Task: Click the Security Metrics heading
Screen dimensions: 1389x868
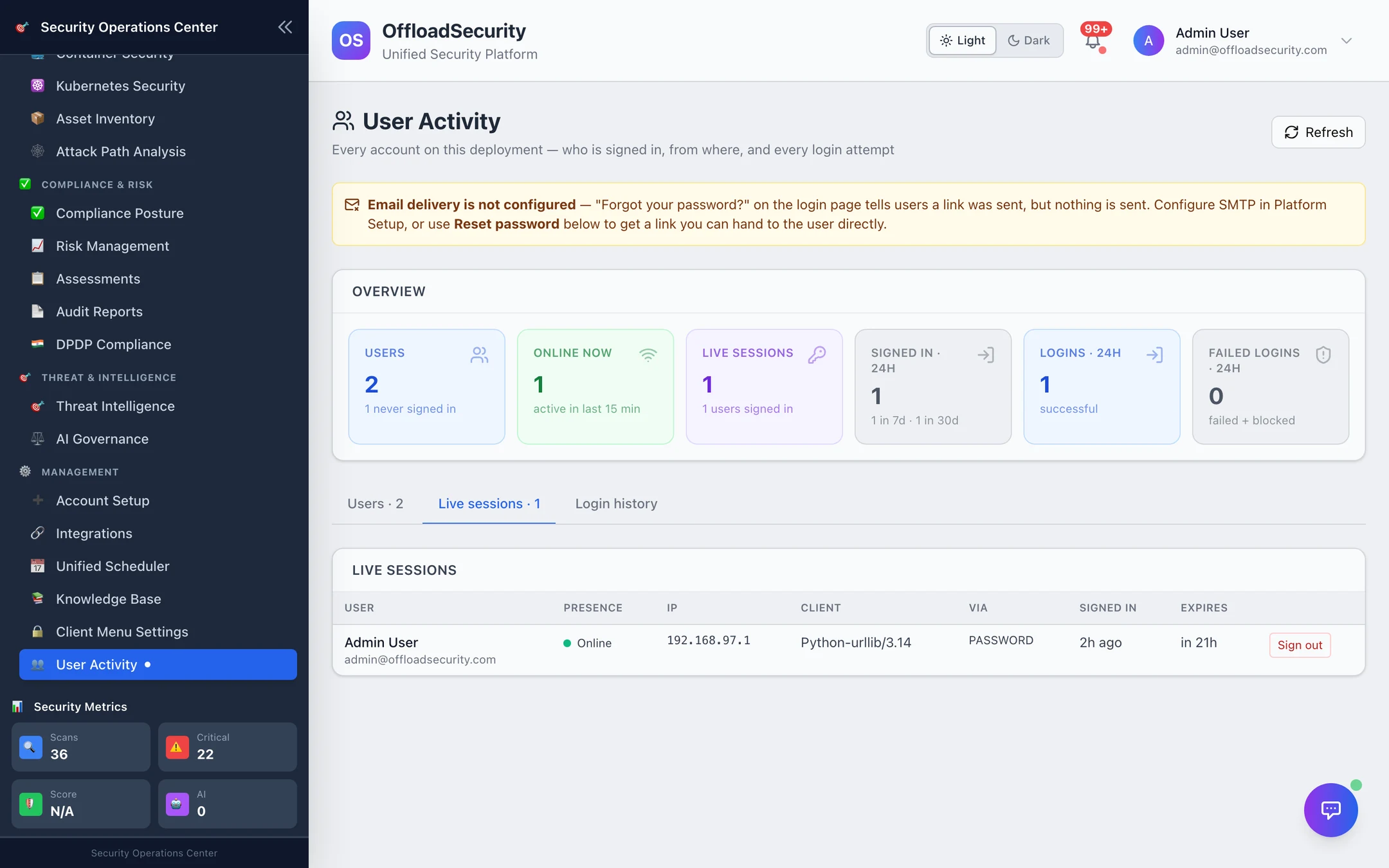Action: [x=80, y=707]
